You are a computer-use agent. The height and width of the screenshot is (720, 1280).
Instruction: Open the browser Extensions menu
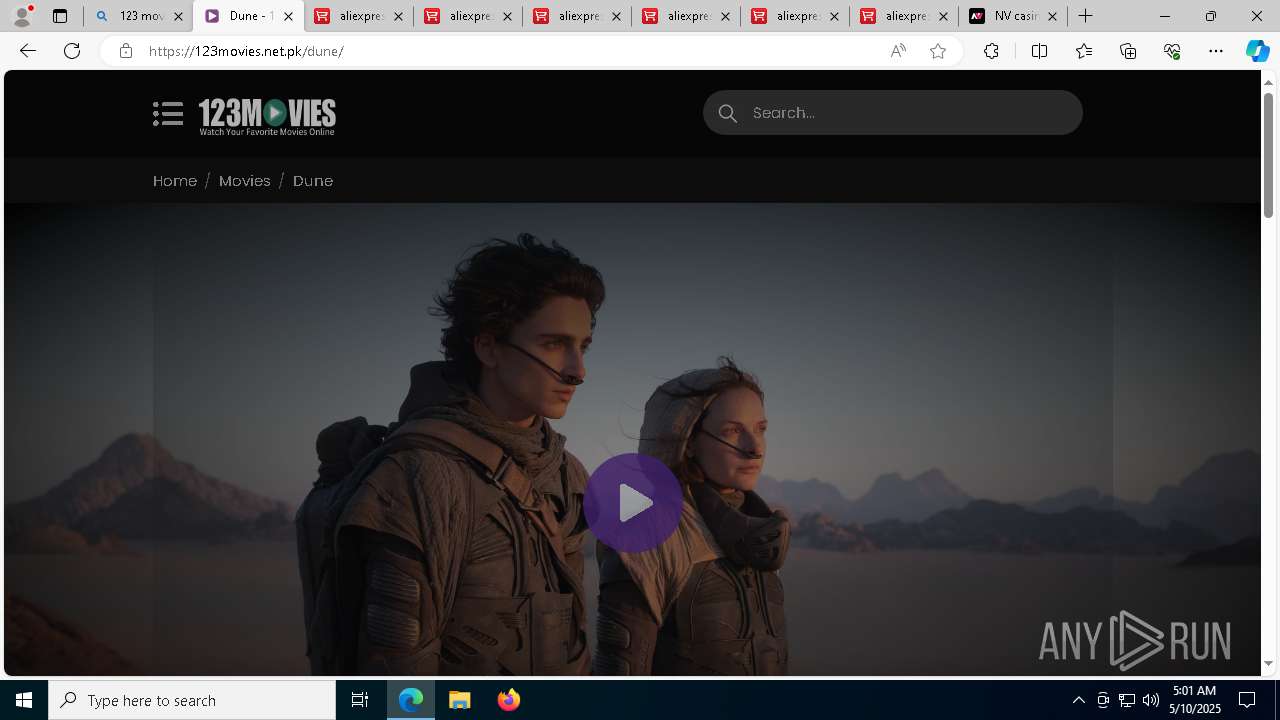coord(991,51)
